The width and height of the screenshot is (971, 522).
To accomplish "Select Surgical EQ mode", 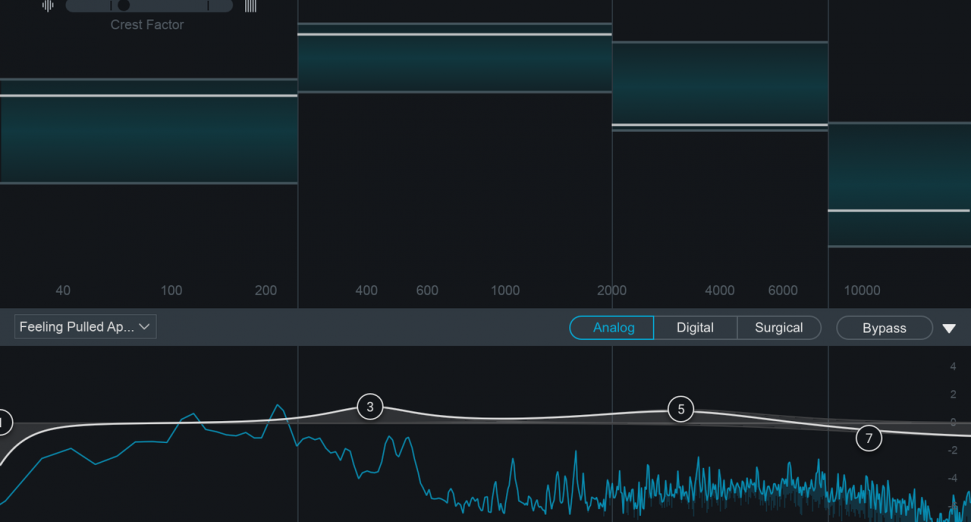I will click(x=778, y=328).
